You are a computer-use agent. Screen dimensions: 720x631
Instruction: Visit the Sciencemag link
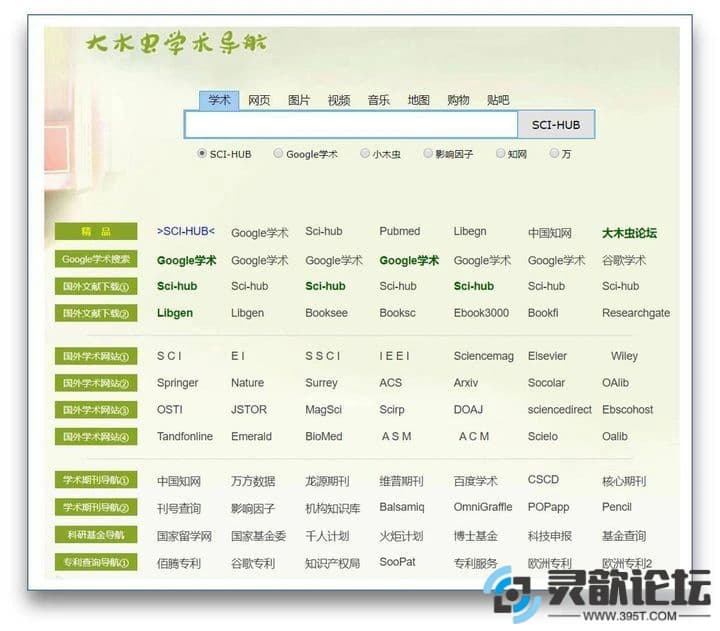[484, 356]
